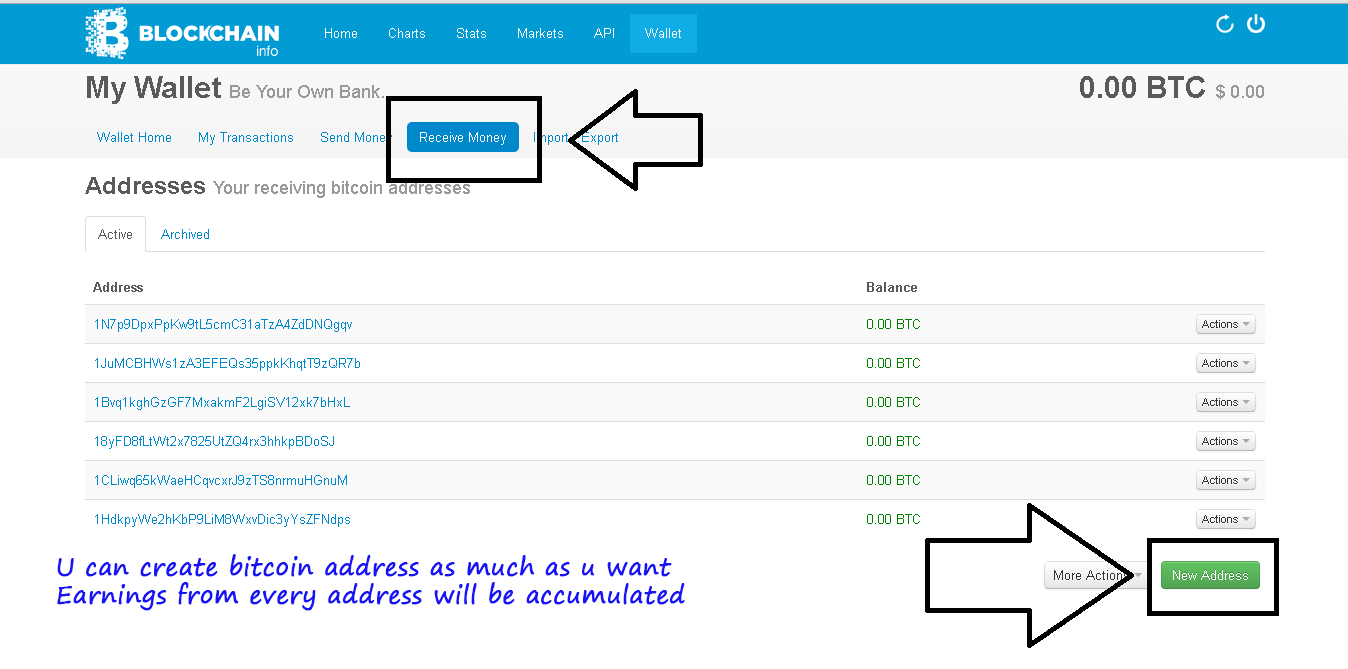Click the power logout icon
This screenshot has width=1348, height=669.
(1256, 24)
